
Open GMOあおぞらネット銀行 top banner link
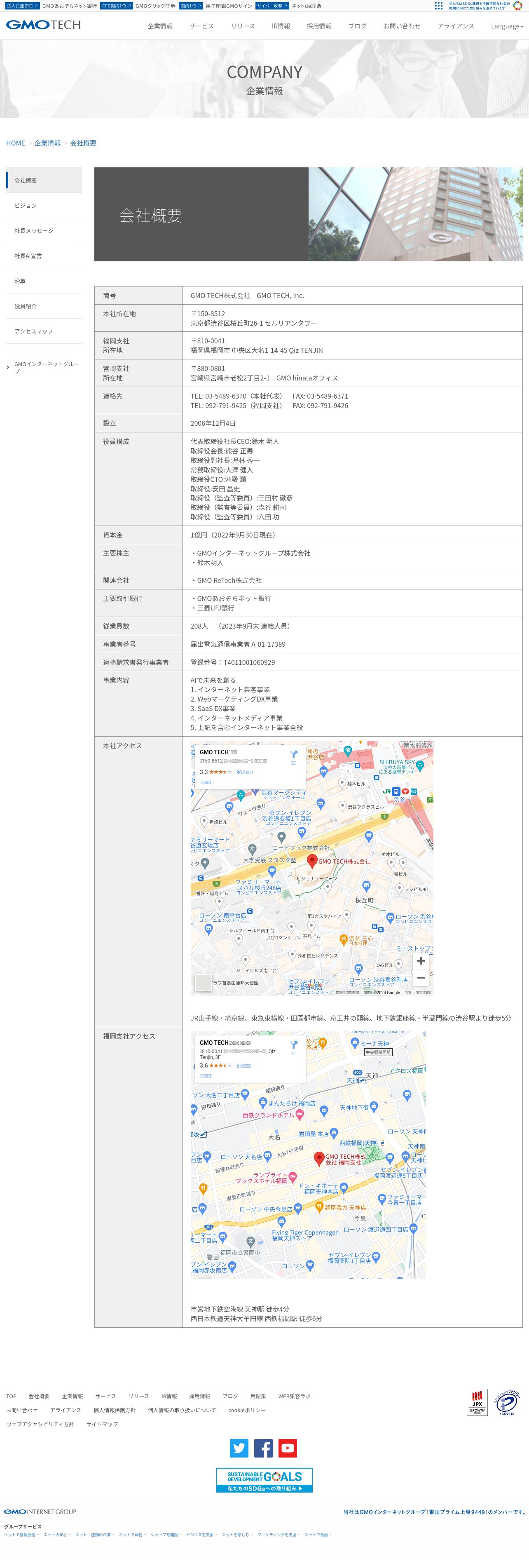coord(69,6)
